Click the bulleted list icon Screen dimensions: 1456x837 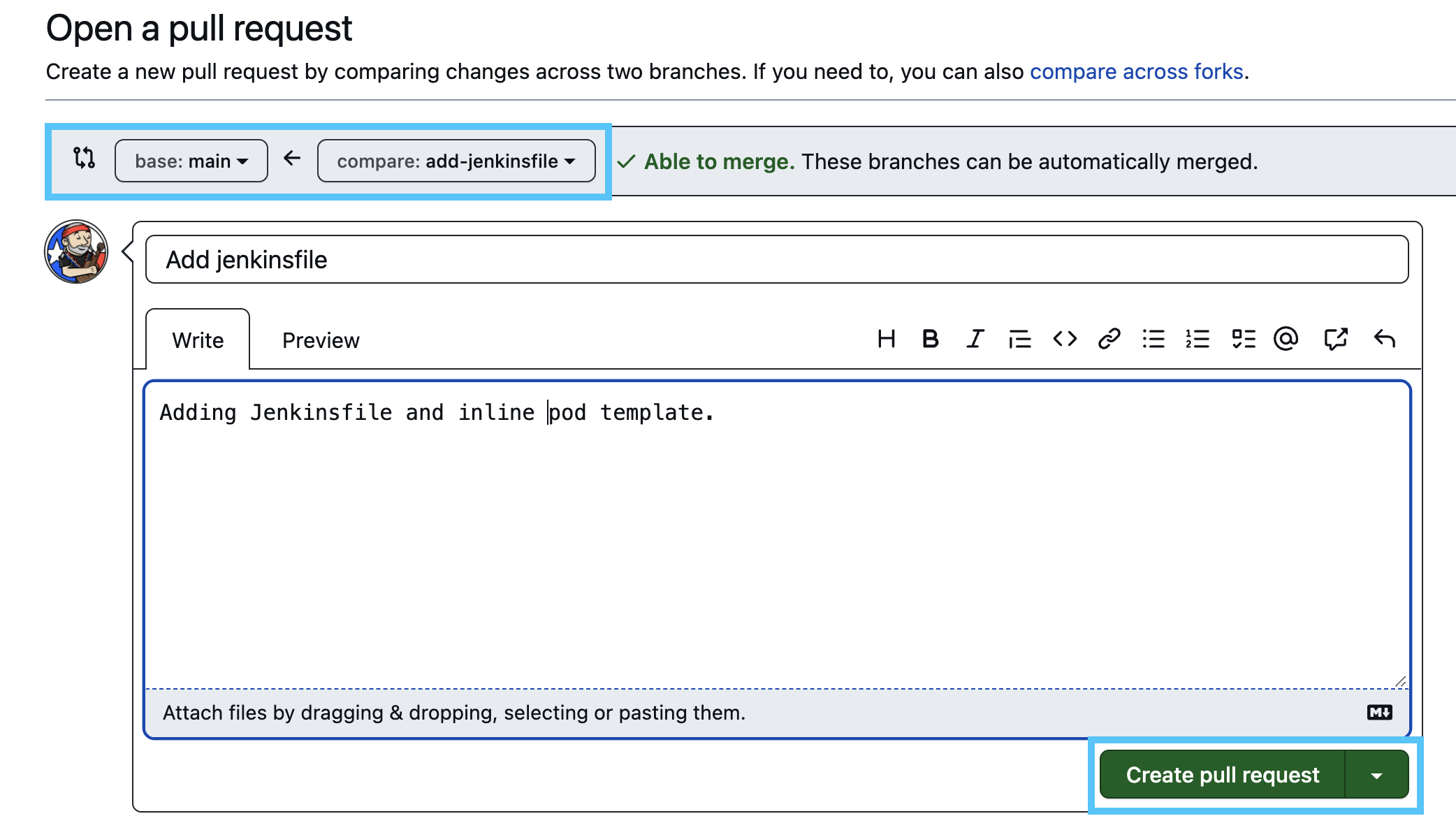(x=1151, y=339)
